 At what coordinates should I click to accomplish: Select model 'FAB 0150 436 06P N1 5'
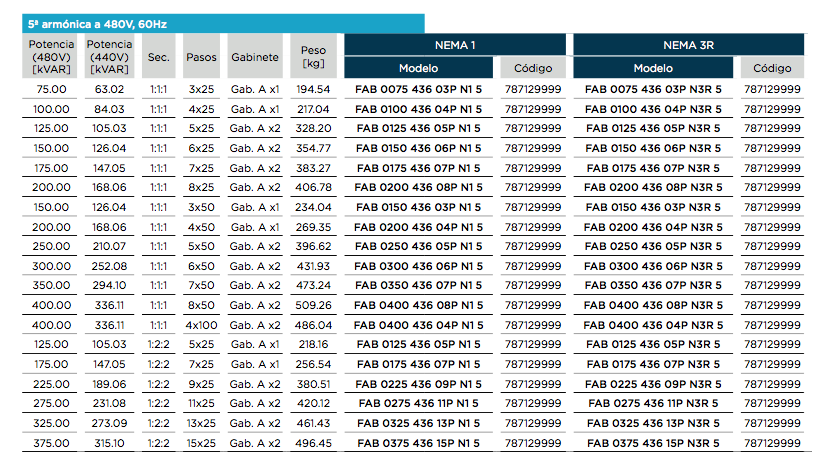tap(418, 148)
